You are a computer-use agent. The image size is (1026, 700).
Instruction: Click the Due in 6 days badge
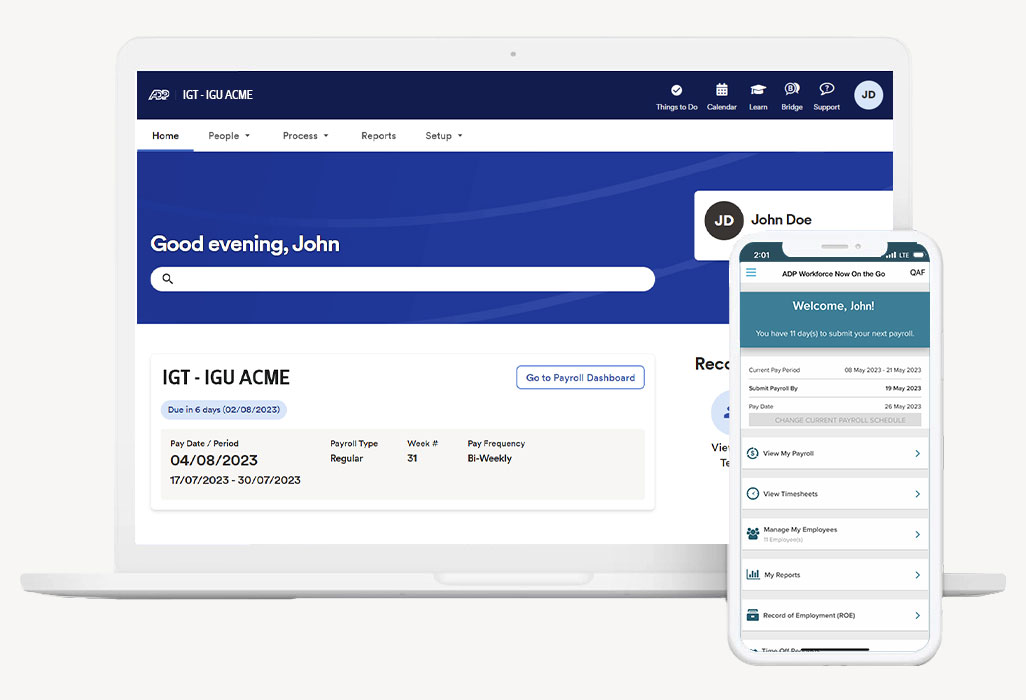coord(224,410)
